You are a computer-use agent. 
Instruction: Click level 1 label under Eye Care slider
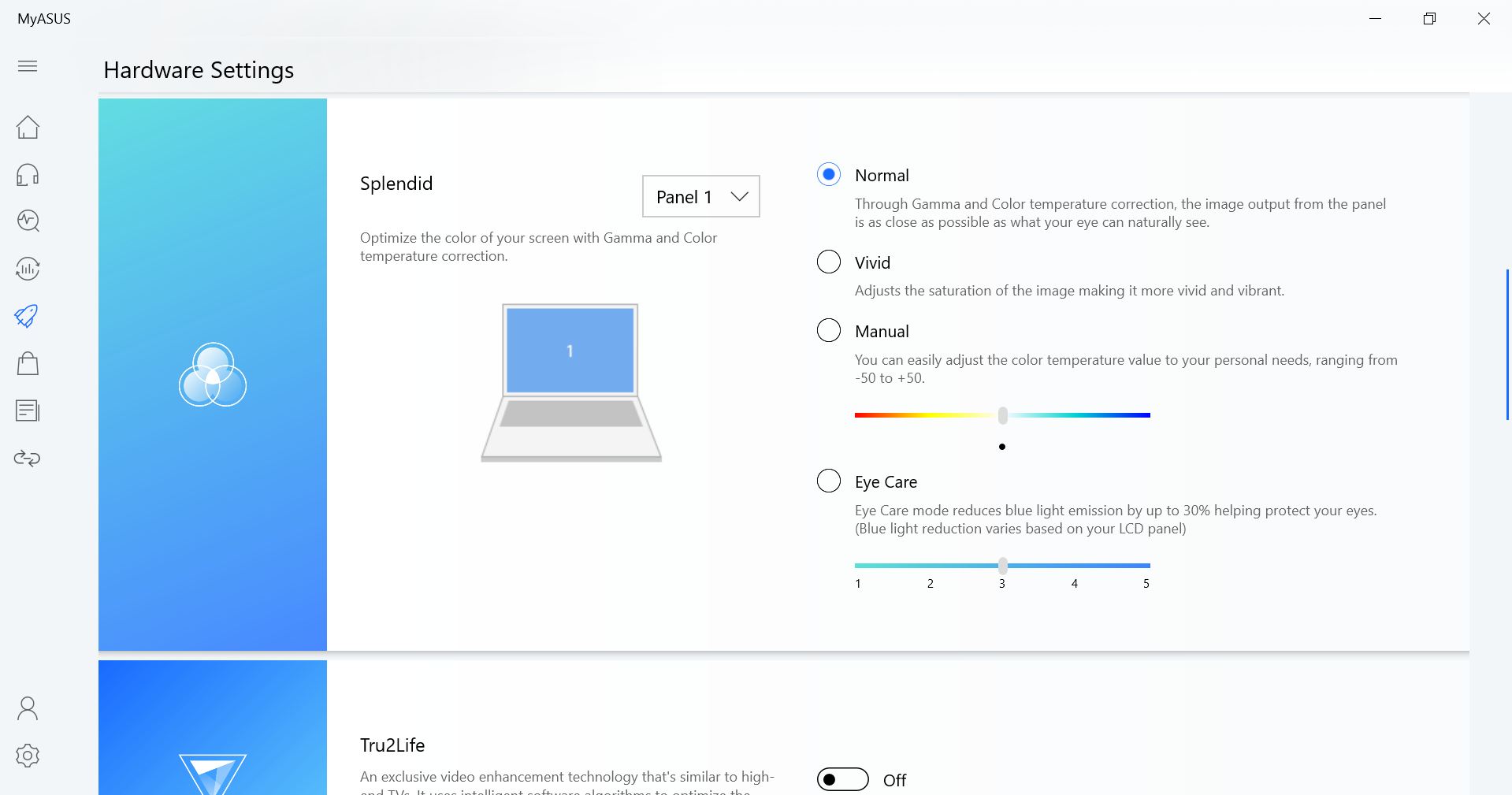pos(858,584)
